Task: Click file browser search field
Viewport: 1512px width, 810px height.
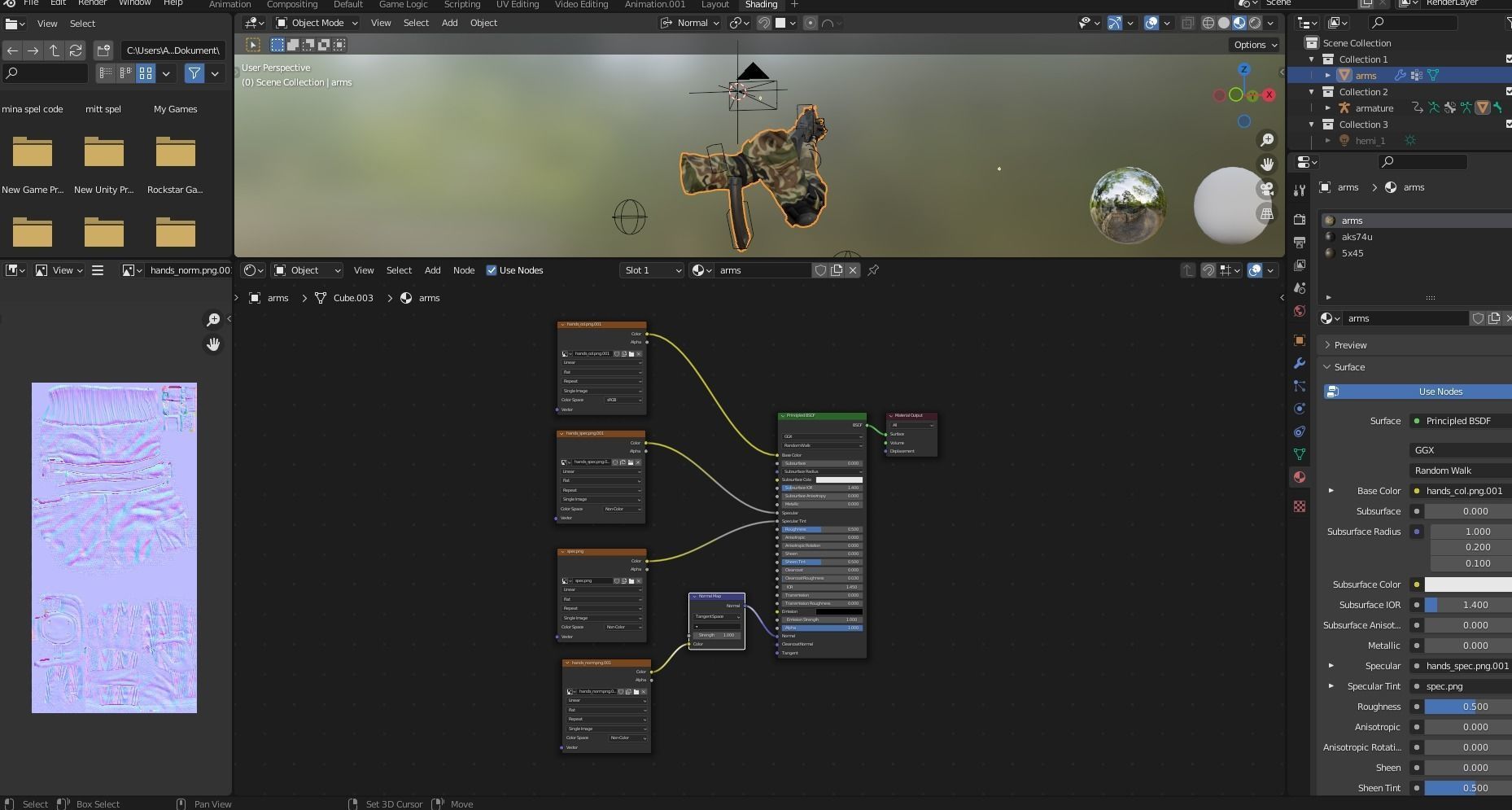Action: 46,73
